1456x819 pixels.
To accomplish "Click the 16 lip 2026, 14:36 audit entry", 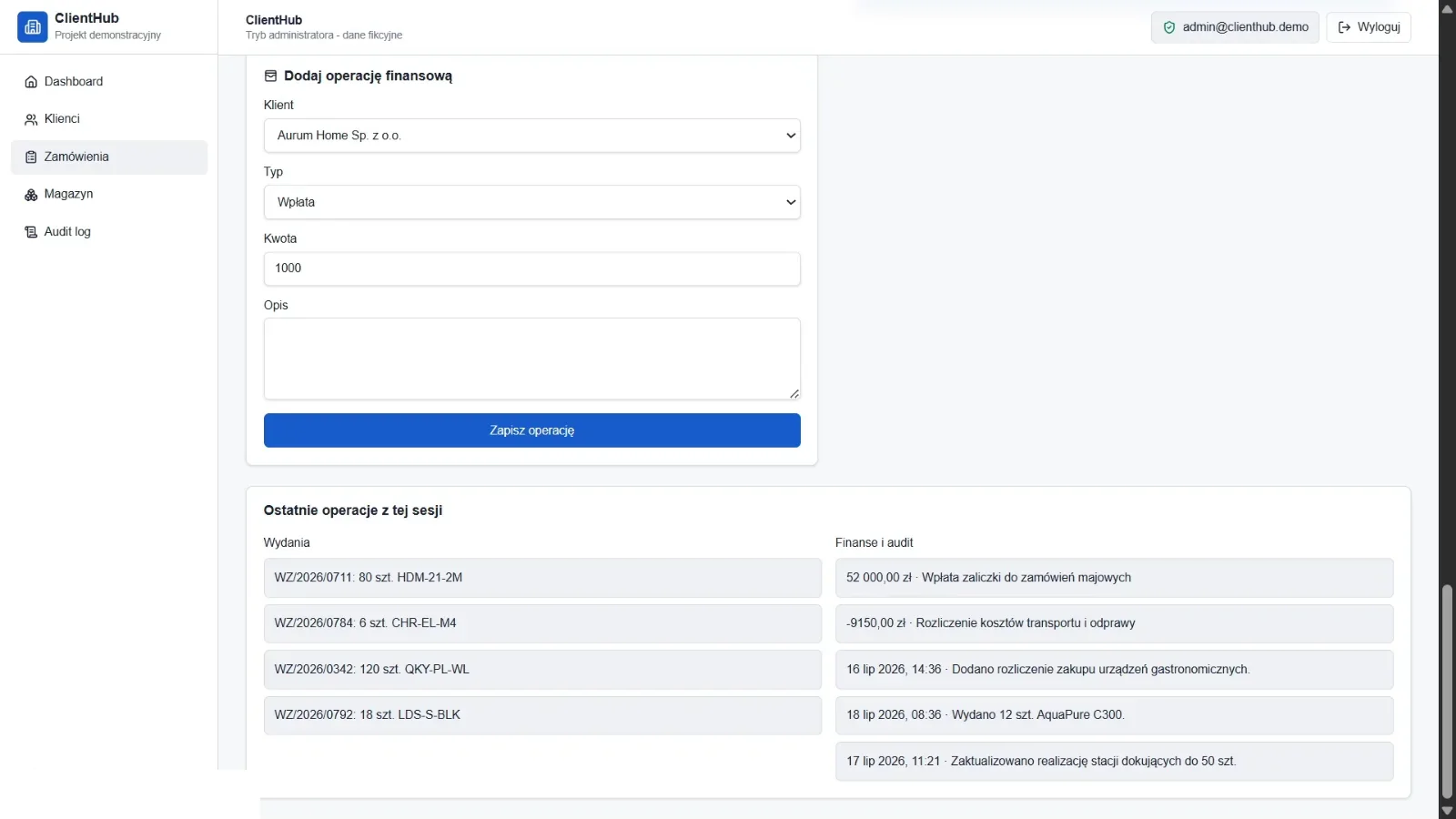I will 1115,670.
